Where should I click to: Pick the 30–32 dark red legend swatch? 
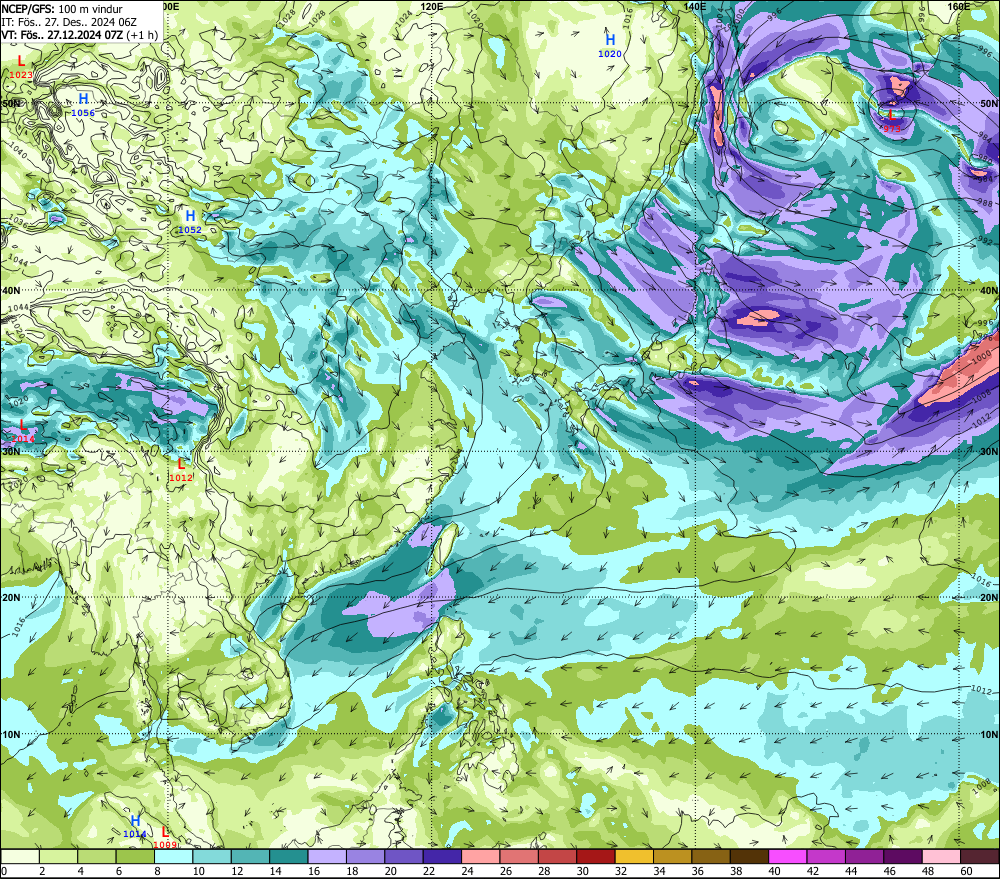596,857
